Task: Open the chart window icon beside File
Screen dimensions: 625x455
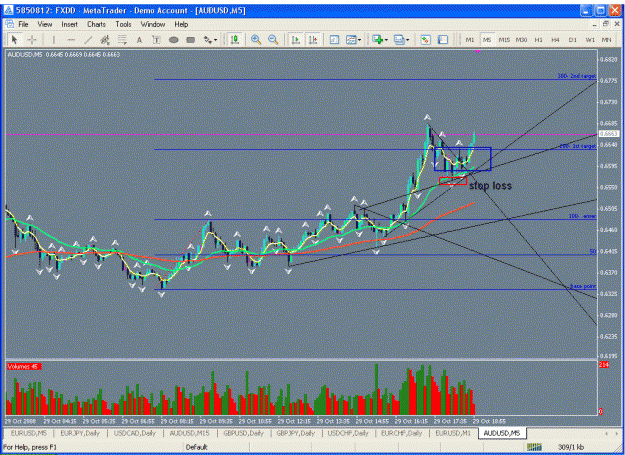Action: click(x=10, y=24)
